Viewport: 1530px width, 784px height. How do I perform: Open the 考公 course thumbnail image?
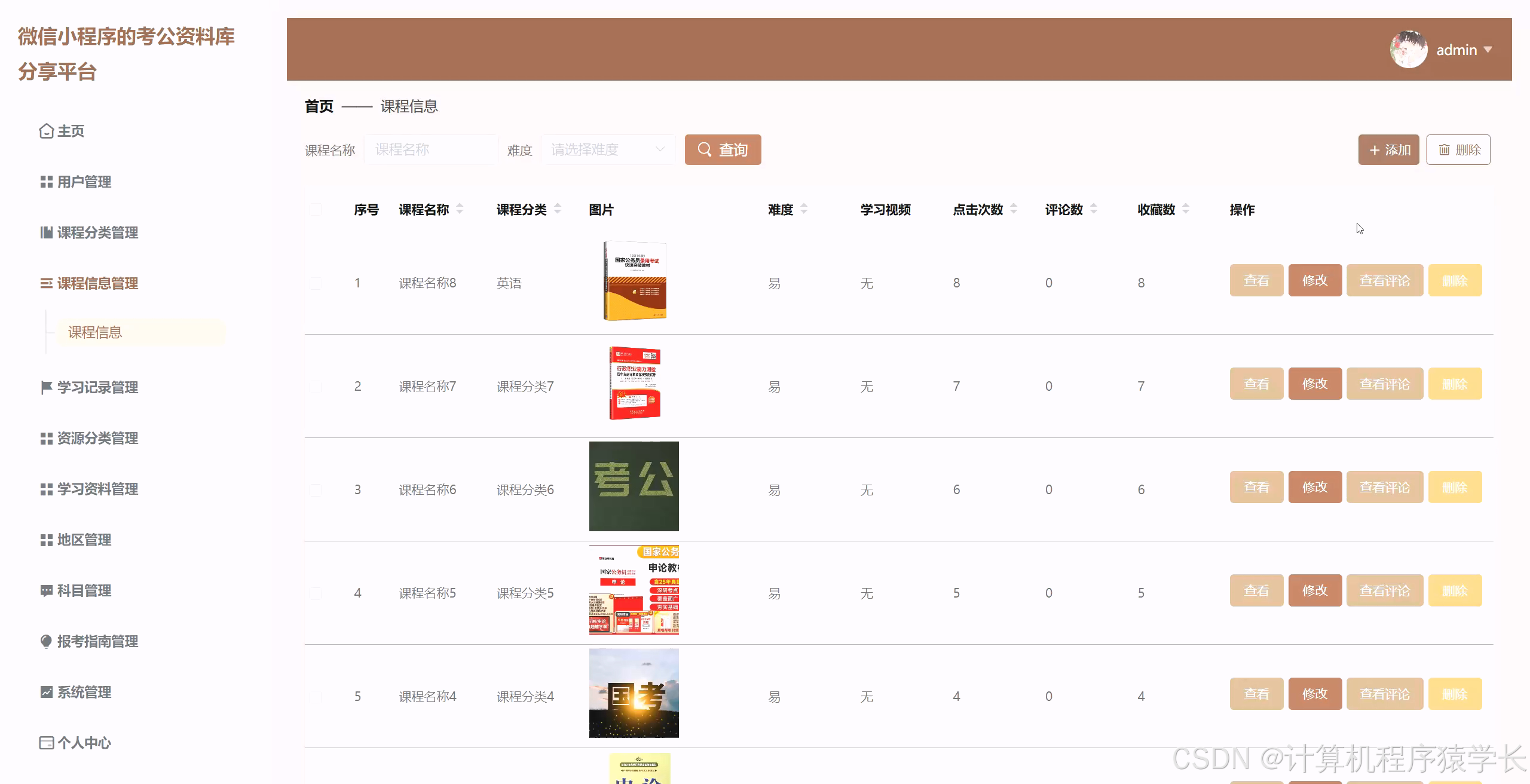pyautogui.click(x=634, y=486)
